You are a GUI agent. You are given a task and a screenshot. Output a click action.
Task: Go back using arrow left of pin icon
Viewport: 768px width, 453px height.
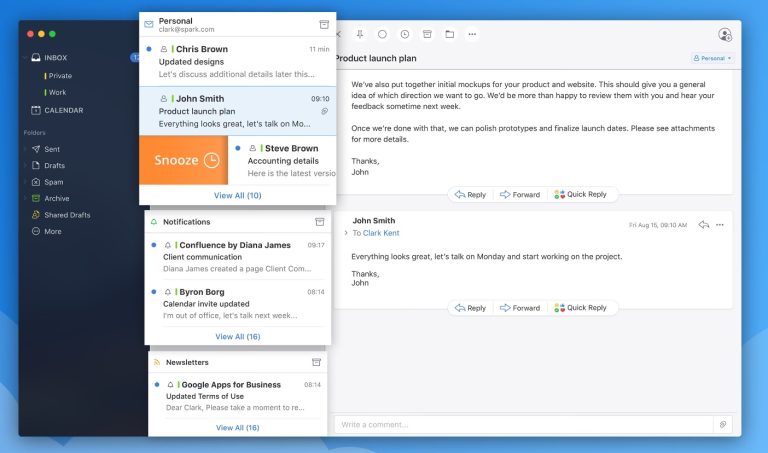(338, 34)
